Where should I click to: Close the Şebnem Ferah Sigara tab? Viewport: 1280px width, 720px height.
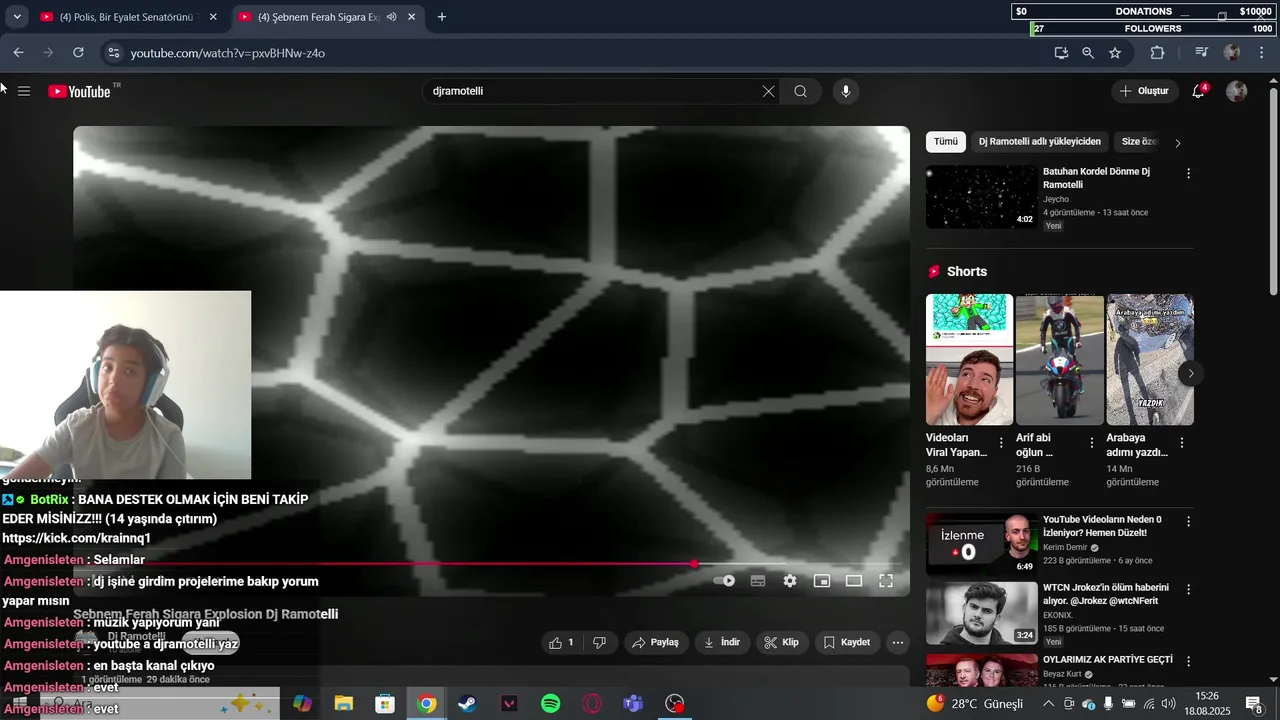[411, 17]
